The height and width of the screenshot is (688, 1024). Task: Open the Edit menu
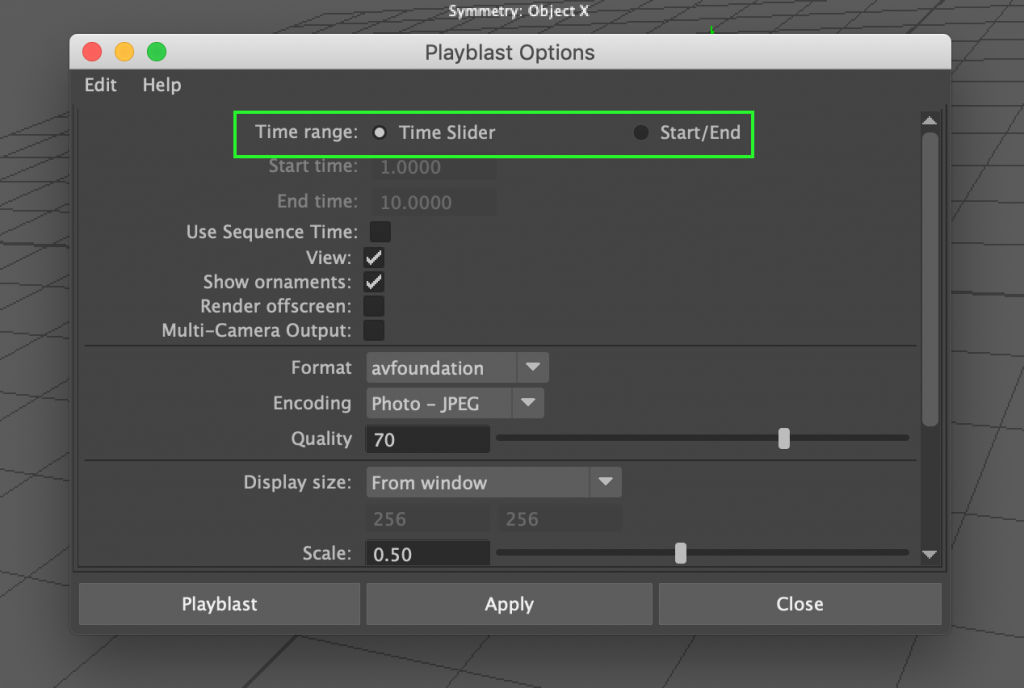[98, 85]
